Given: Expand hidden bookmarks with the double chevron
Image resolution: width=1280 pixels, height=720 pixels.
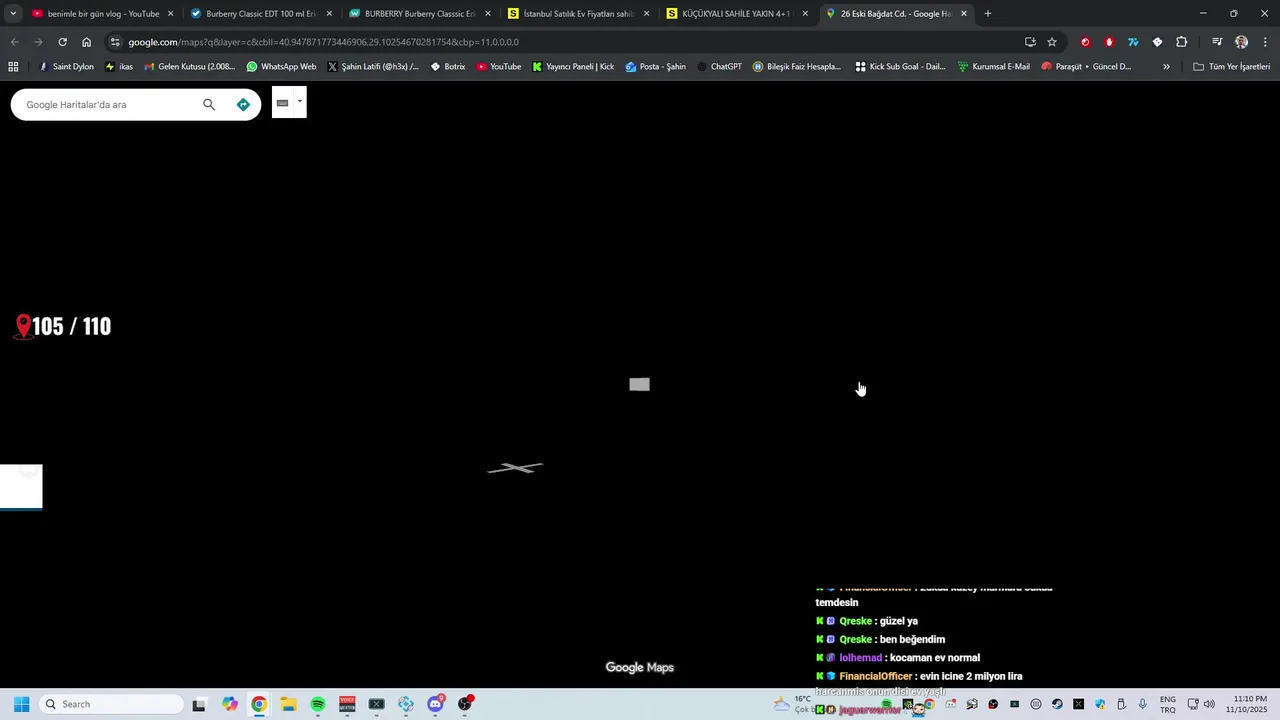Looking at the screenshot, I should 1166,67.
